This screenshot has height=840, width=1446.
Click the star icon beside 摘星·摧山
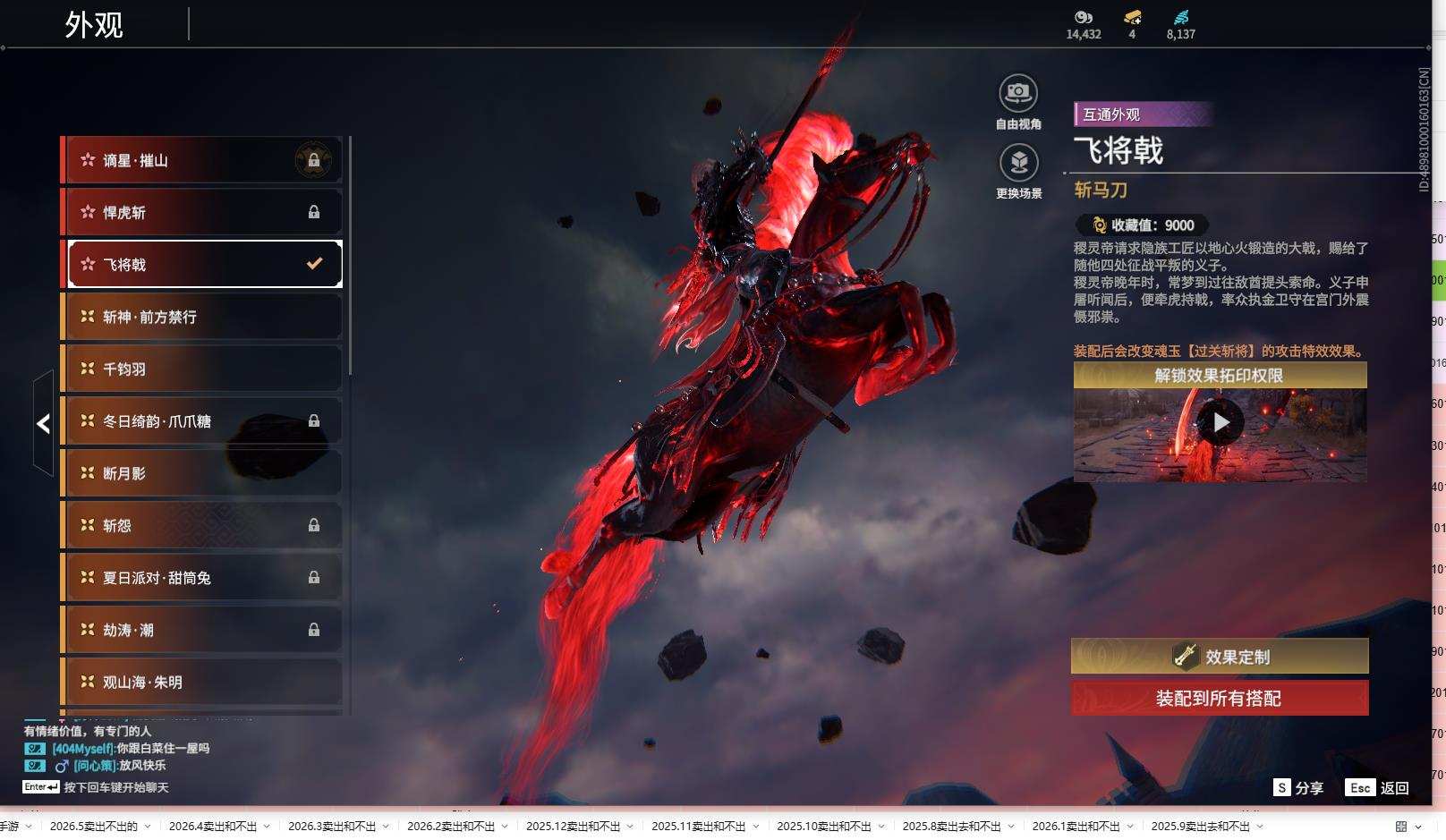click(88, 160)
